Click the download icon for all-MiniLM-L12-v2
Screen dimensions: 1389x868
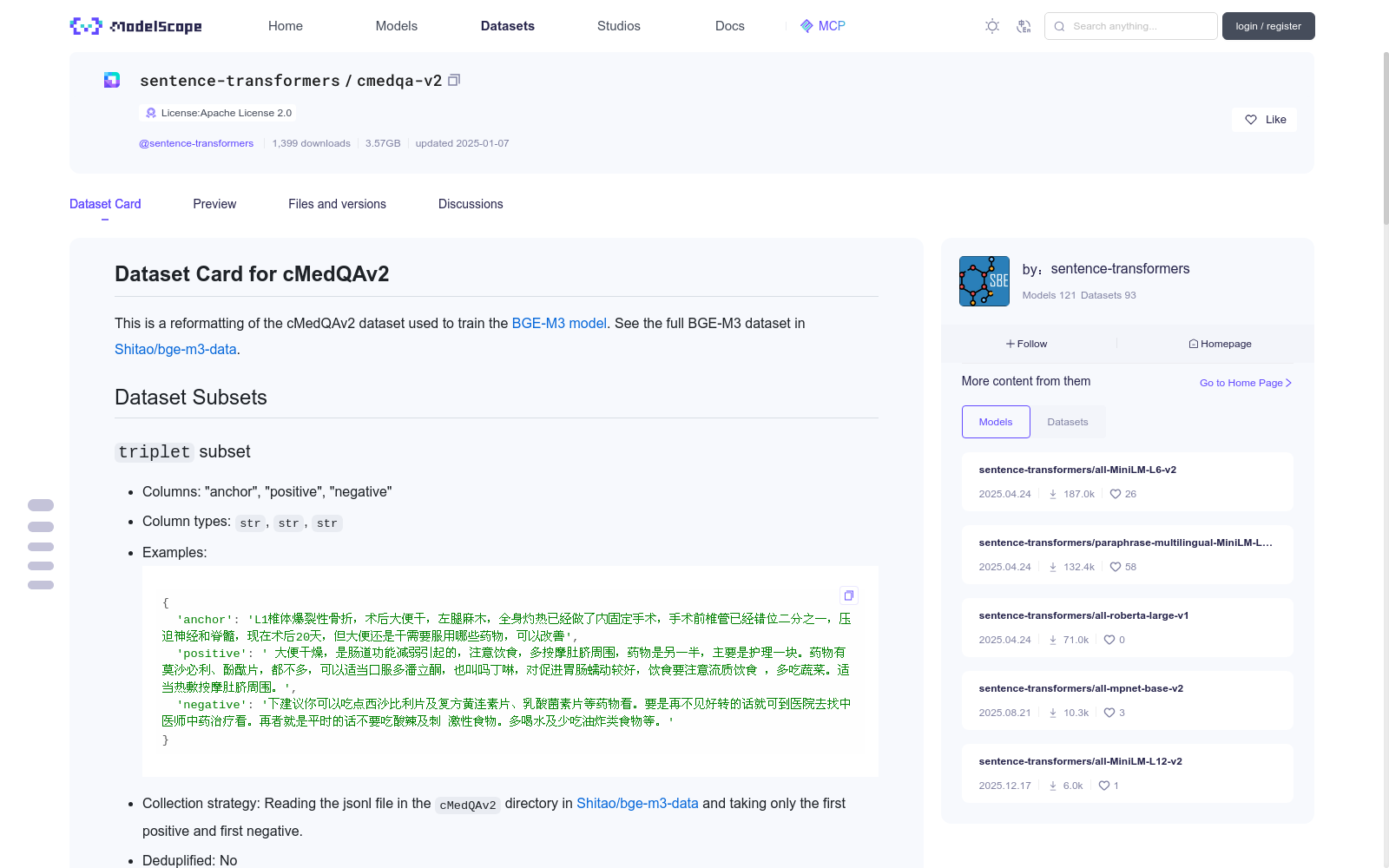coord(1053,786)
